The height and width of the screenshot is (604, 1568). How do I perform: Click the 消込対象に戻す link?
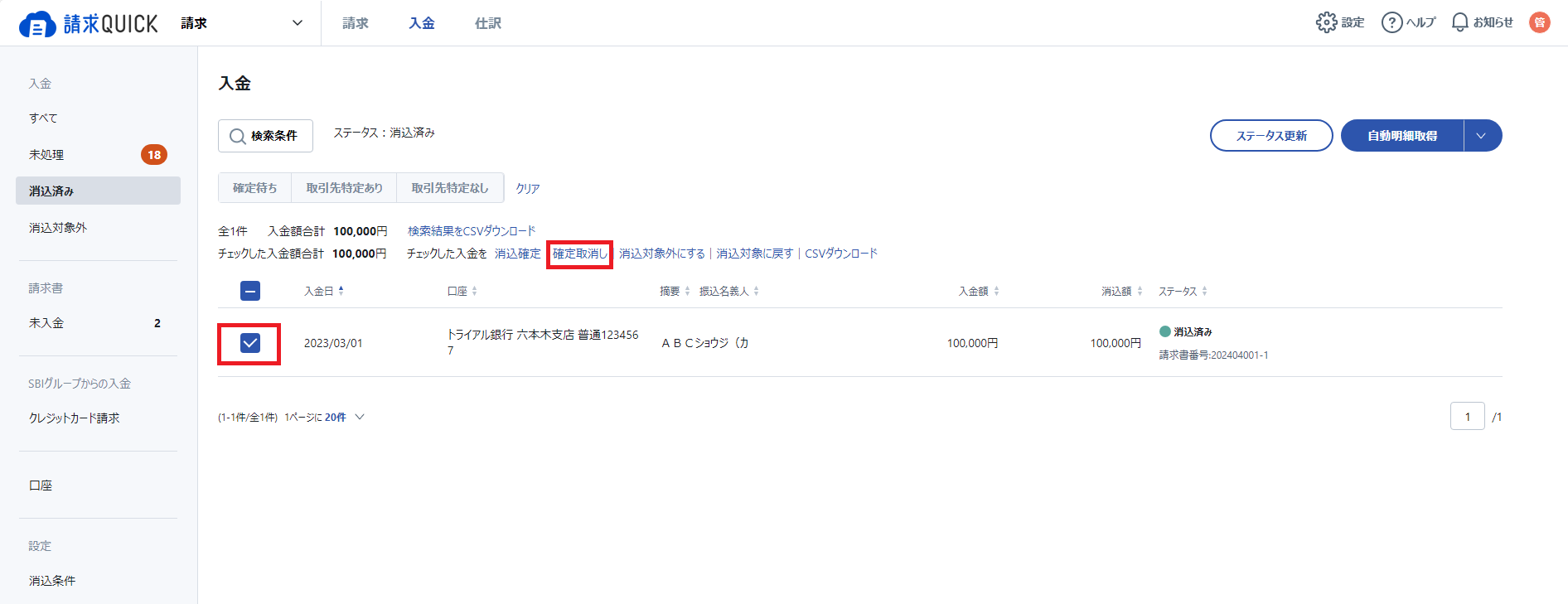(x=754, y=254)
